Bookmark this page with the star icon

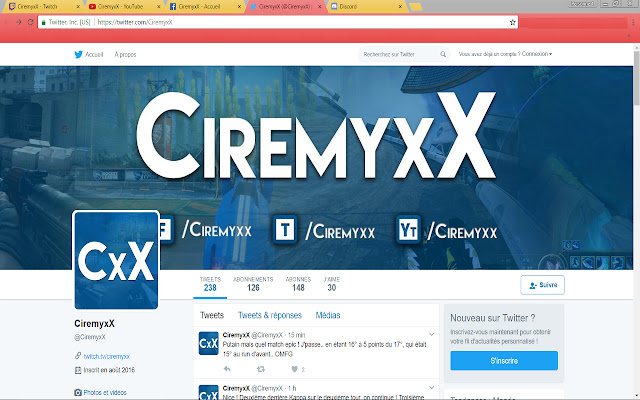tap(512, 22)
